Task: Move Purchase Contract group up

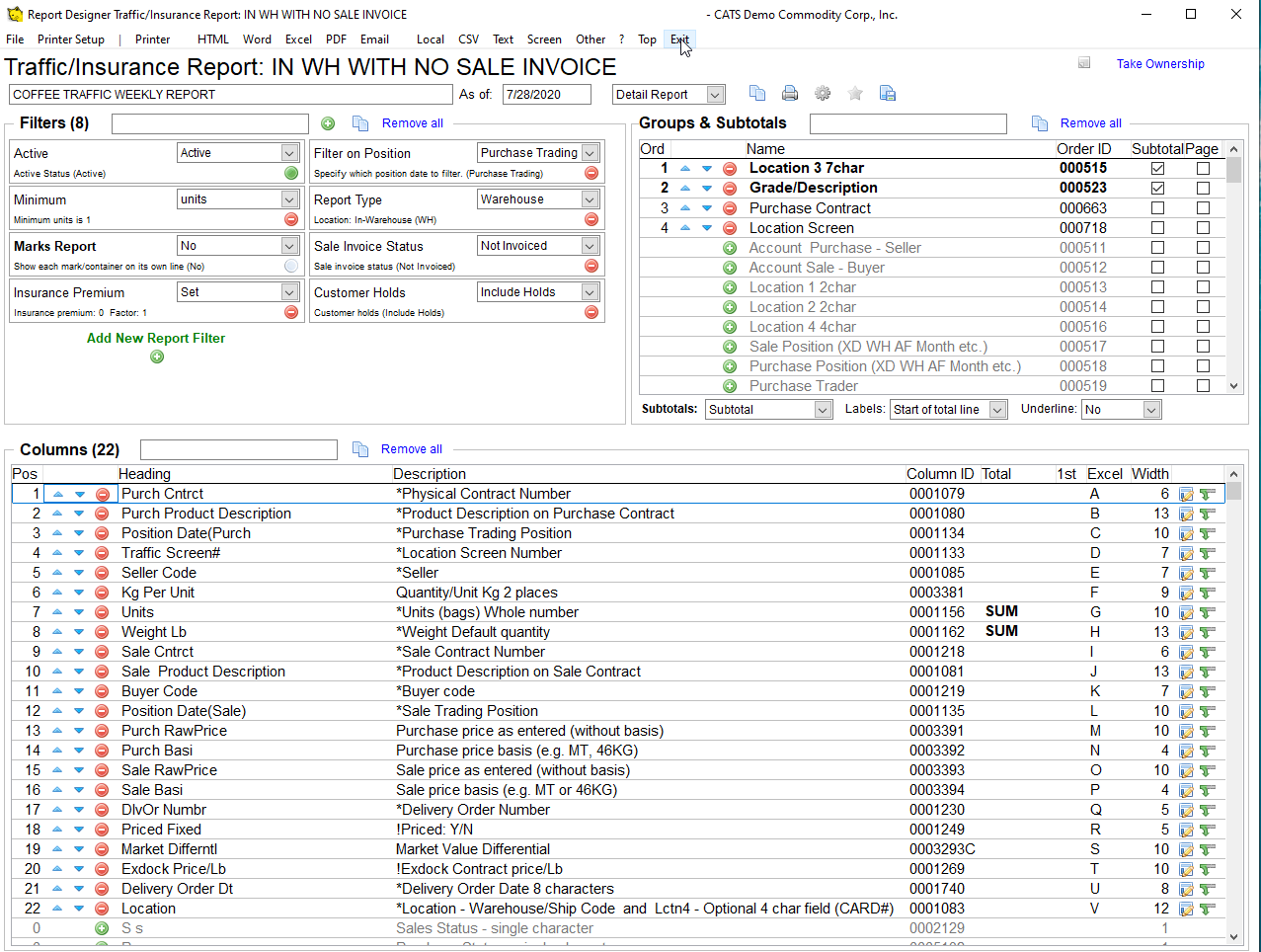Action: (x=685, y=208)
